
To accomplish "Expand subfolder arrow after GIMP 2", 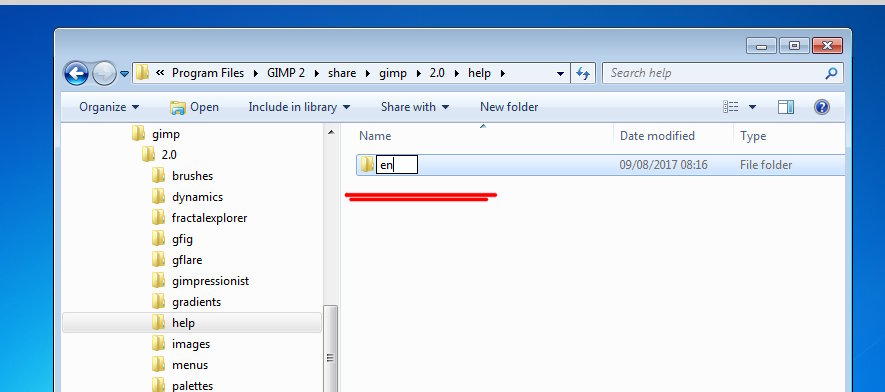I will (316, 73).
